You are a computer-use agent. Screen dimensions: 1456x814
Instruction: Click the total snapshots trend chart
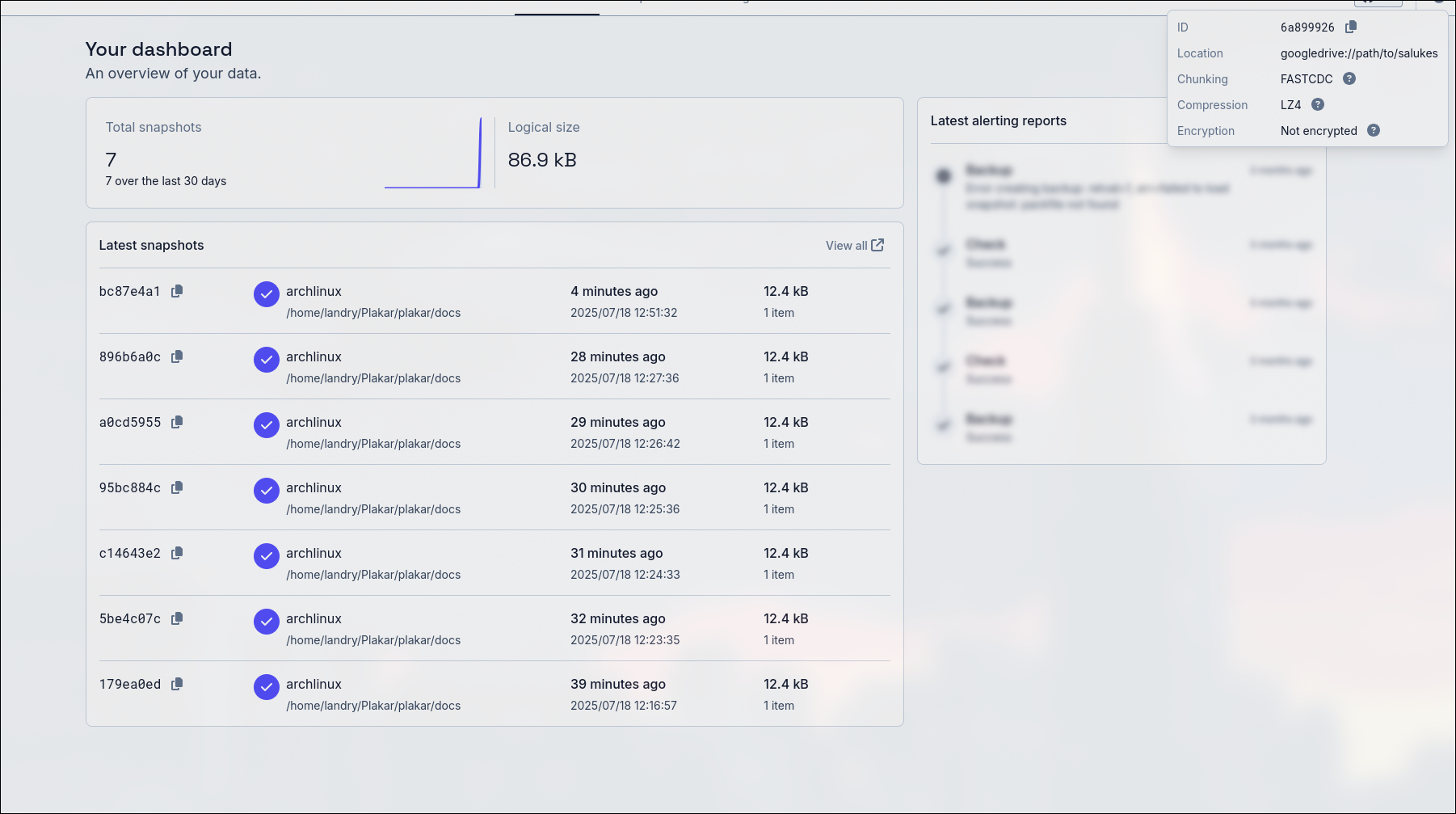click(x=433, y=154)
